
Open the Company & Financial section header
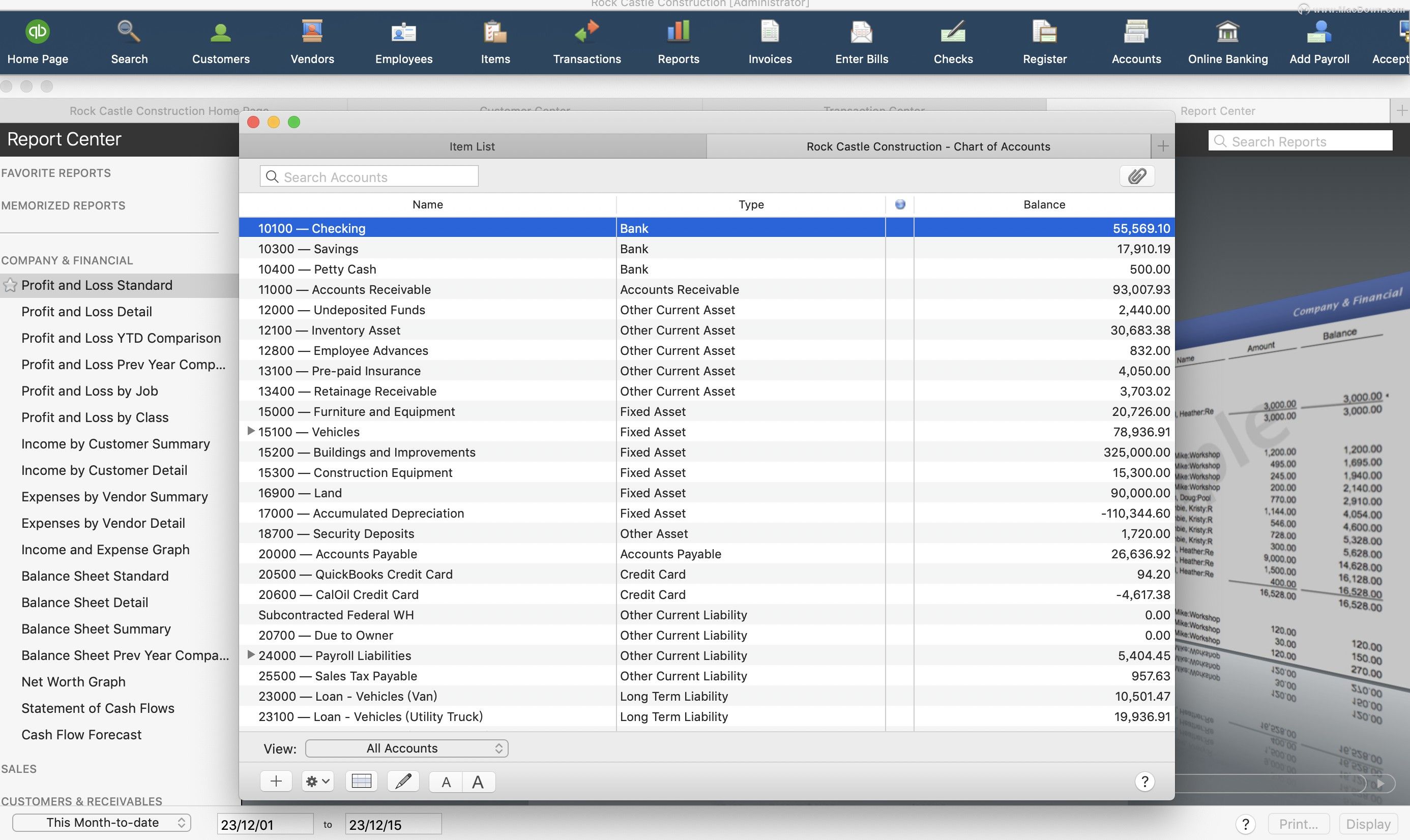click(x=67, y=260)
